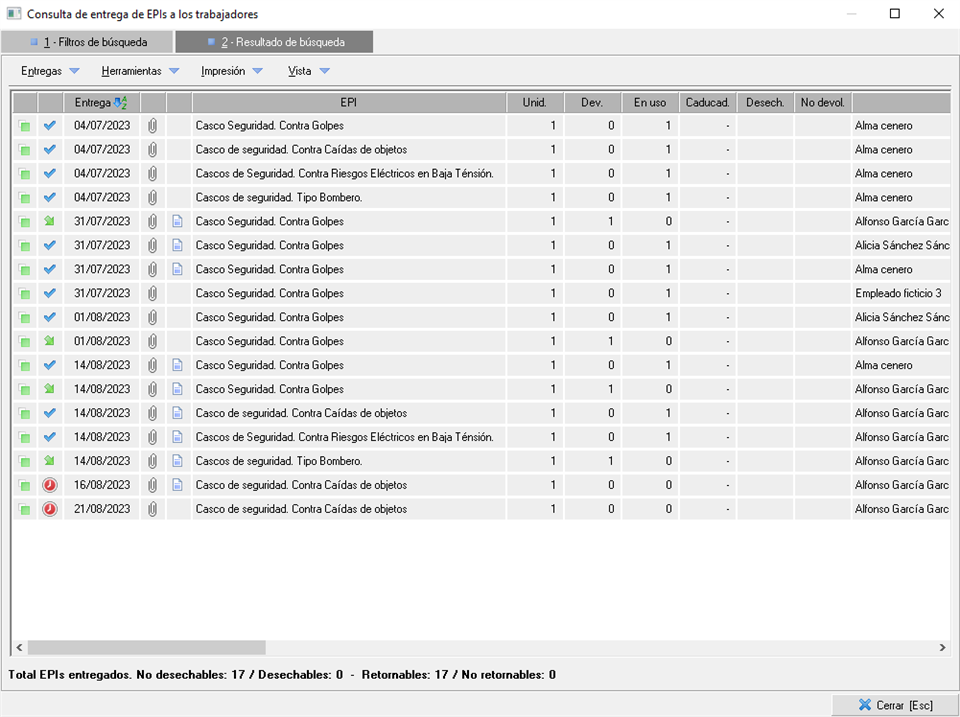The image size is (960, 717).
Task: Open the document icon for 14/08/2023 Alma cenero
Action: [178, 366]
